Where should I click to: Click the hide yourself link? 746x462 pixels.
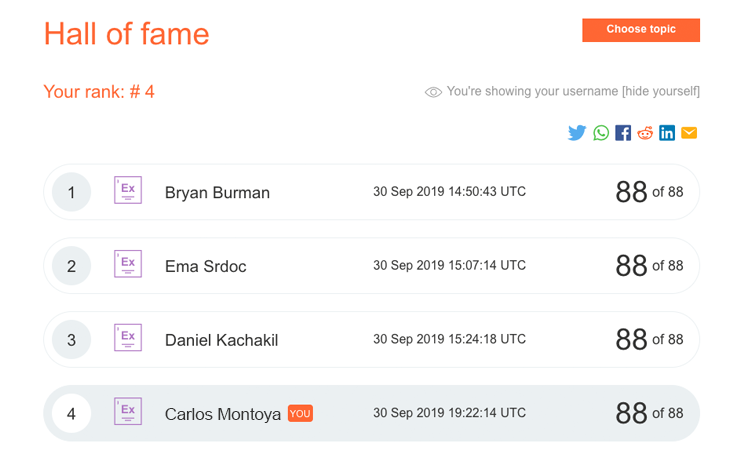tap(660, 92)
